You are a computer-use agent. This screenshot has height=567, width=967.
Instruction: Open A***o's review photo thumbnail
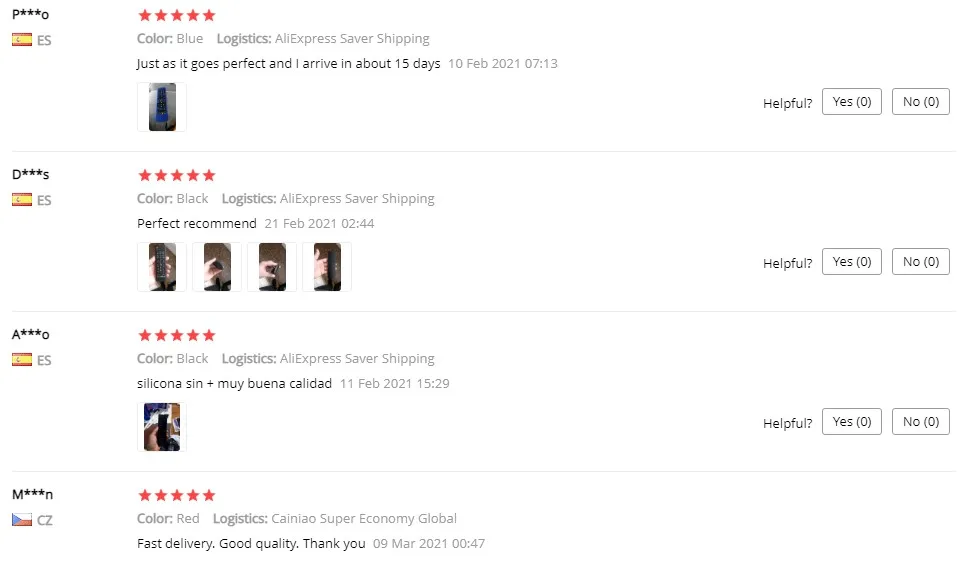tap(162, 427)
